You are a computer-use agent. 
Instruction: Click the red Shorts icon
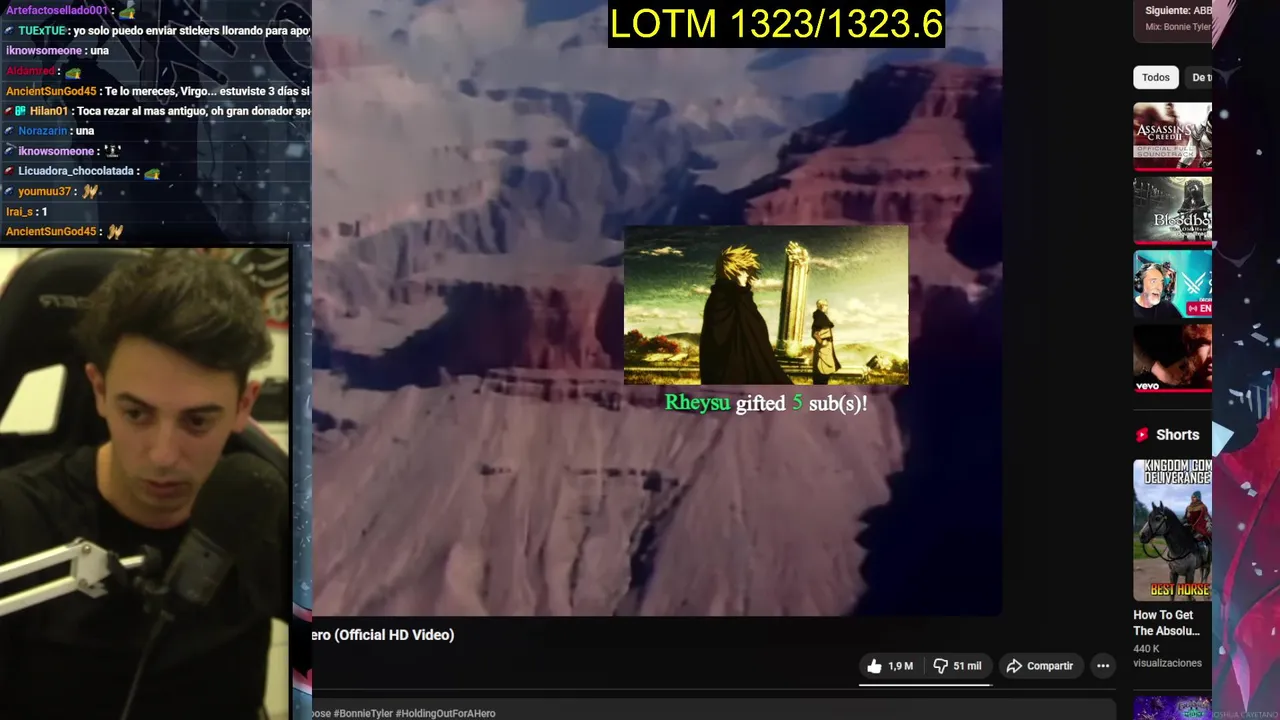[x=1142, y=435]
